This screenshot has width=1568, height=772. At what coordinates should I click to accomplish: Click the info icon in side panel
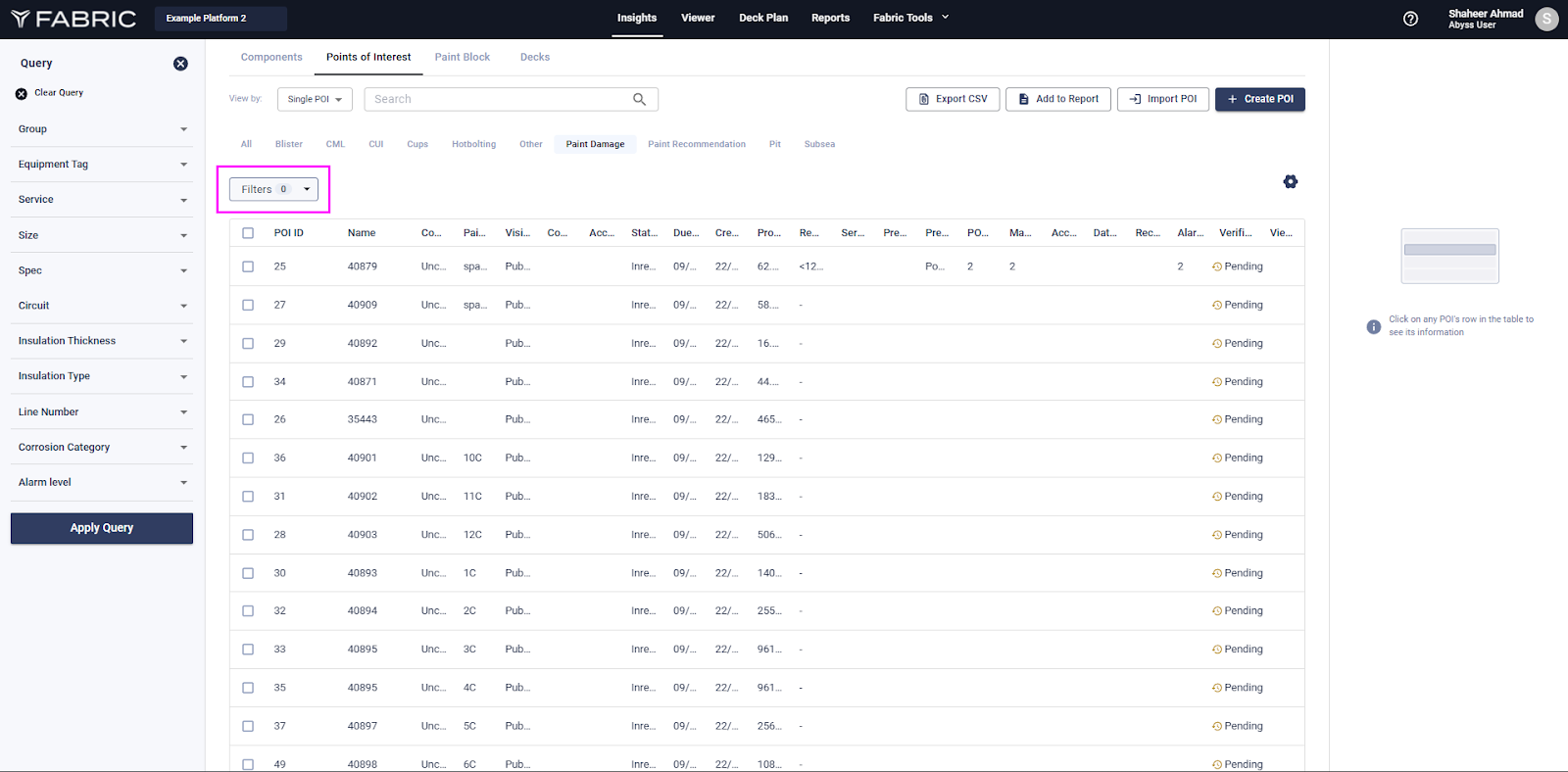pyautogui.click(x=1374, y=326)
